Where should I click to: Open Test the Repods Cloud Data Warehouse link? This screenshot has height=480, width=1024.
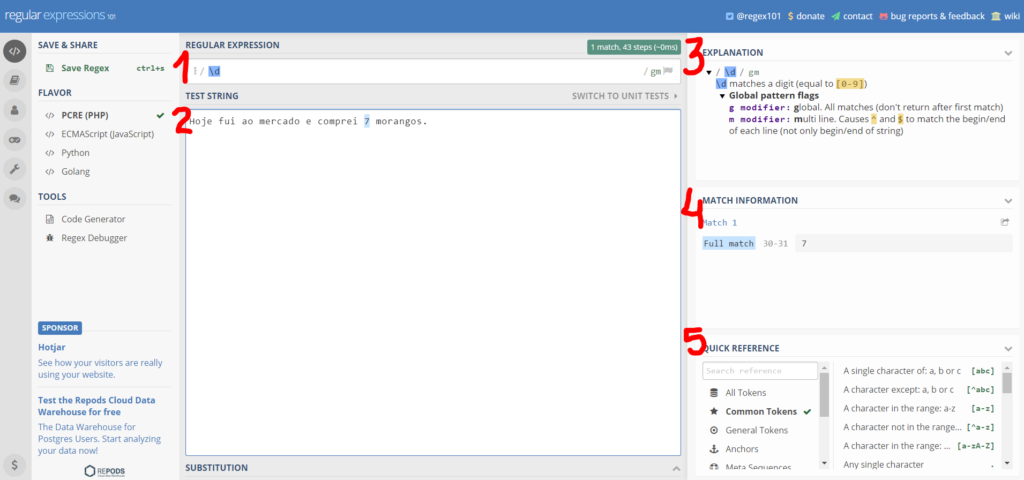[x=97, y=406]
